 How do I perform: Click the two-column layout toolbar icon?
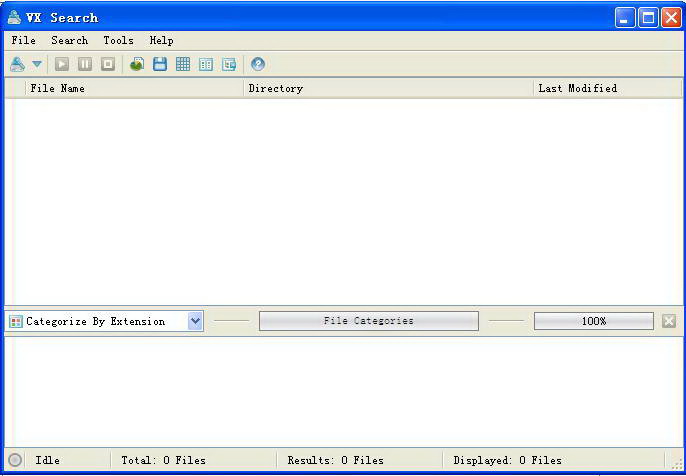pos(206,64)
